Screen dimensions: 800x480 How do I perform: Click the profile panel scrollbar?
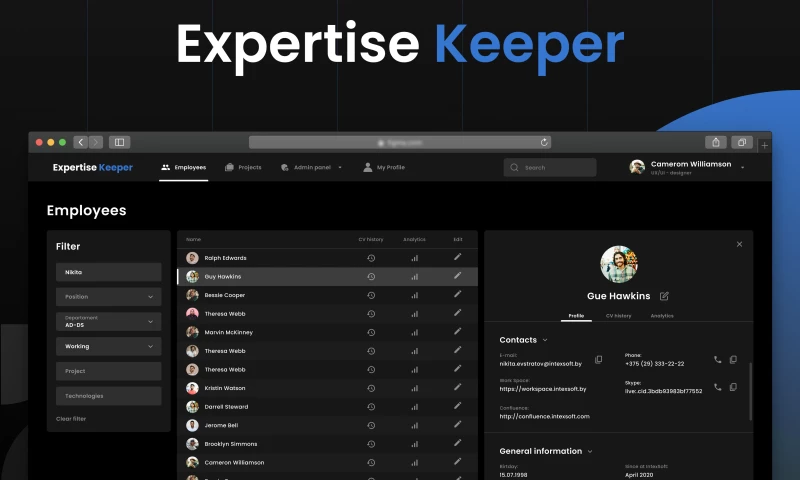click(x=751, y=391)
